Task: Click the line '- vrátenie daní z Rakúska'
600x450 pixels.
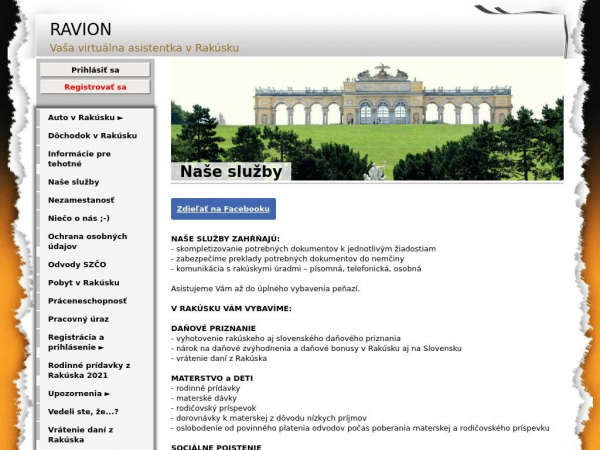Action: click(219, 359)
